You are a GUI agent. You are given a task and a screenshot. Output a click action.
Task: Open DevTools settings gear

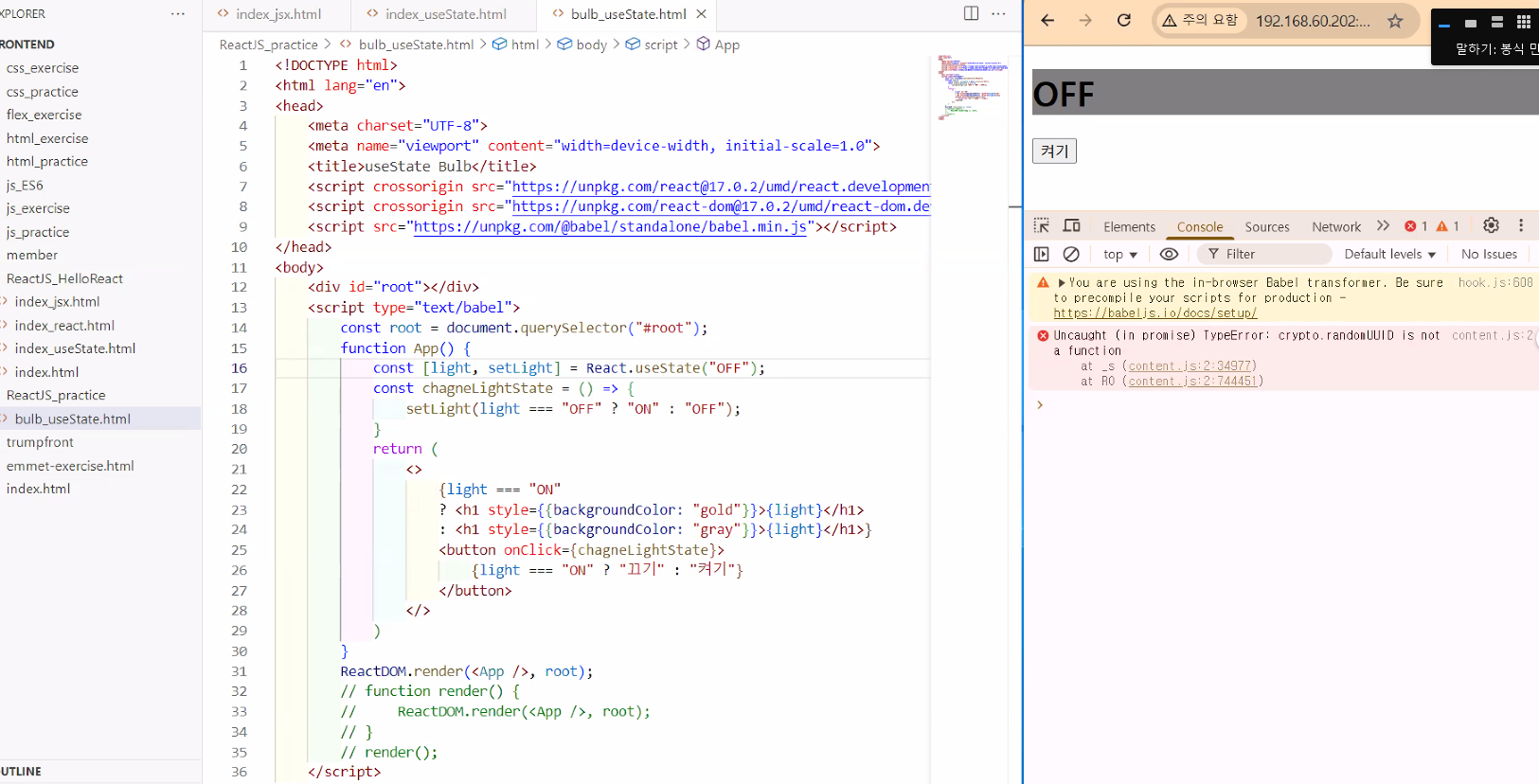click(1491, 225)
